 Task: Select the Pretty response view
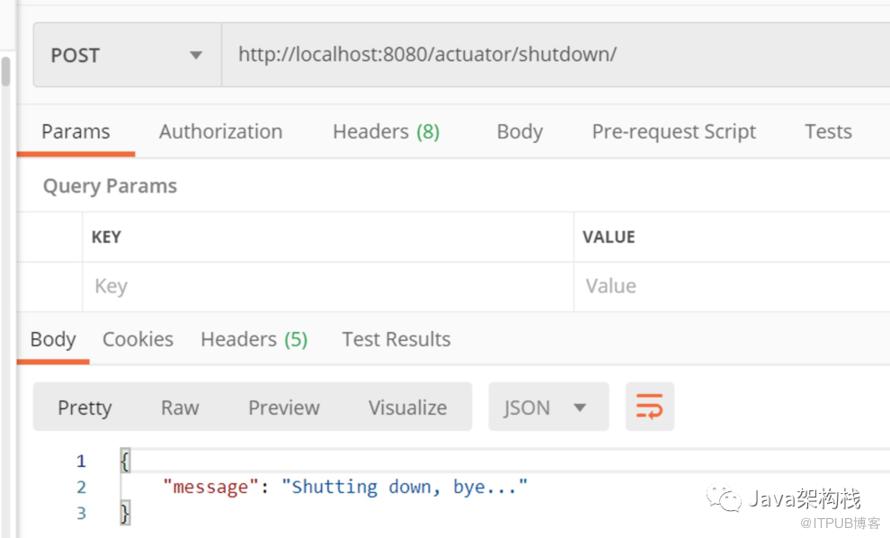(x=85, y=407)
